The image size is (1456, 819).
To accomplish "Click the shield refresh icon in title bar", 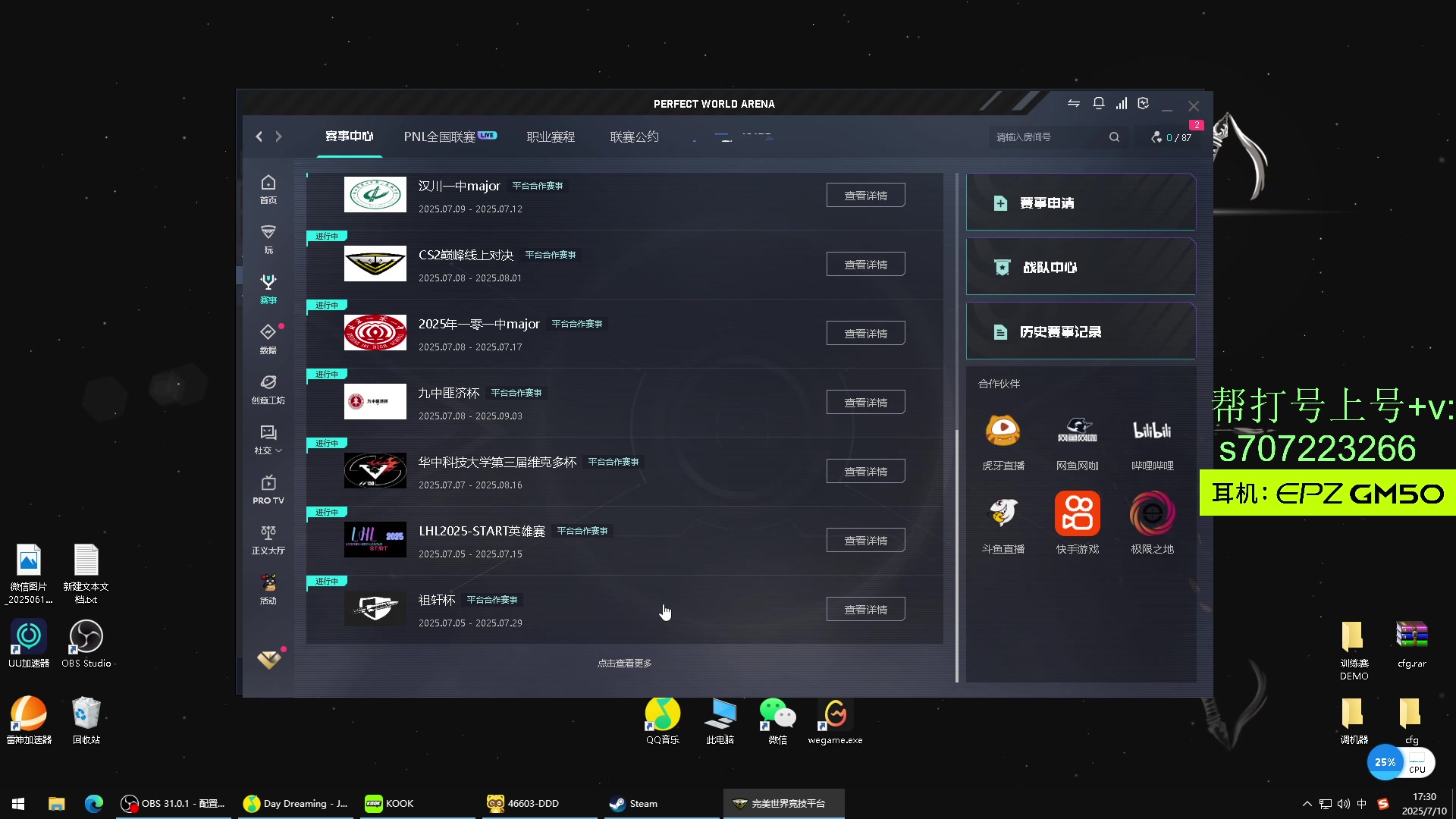I will 1144,104.
